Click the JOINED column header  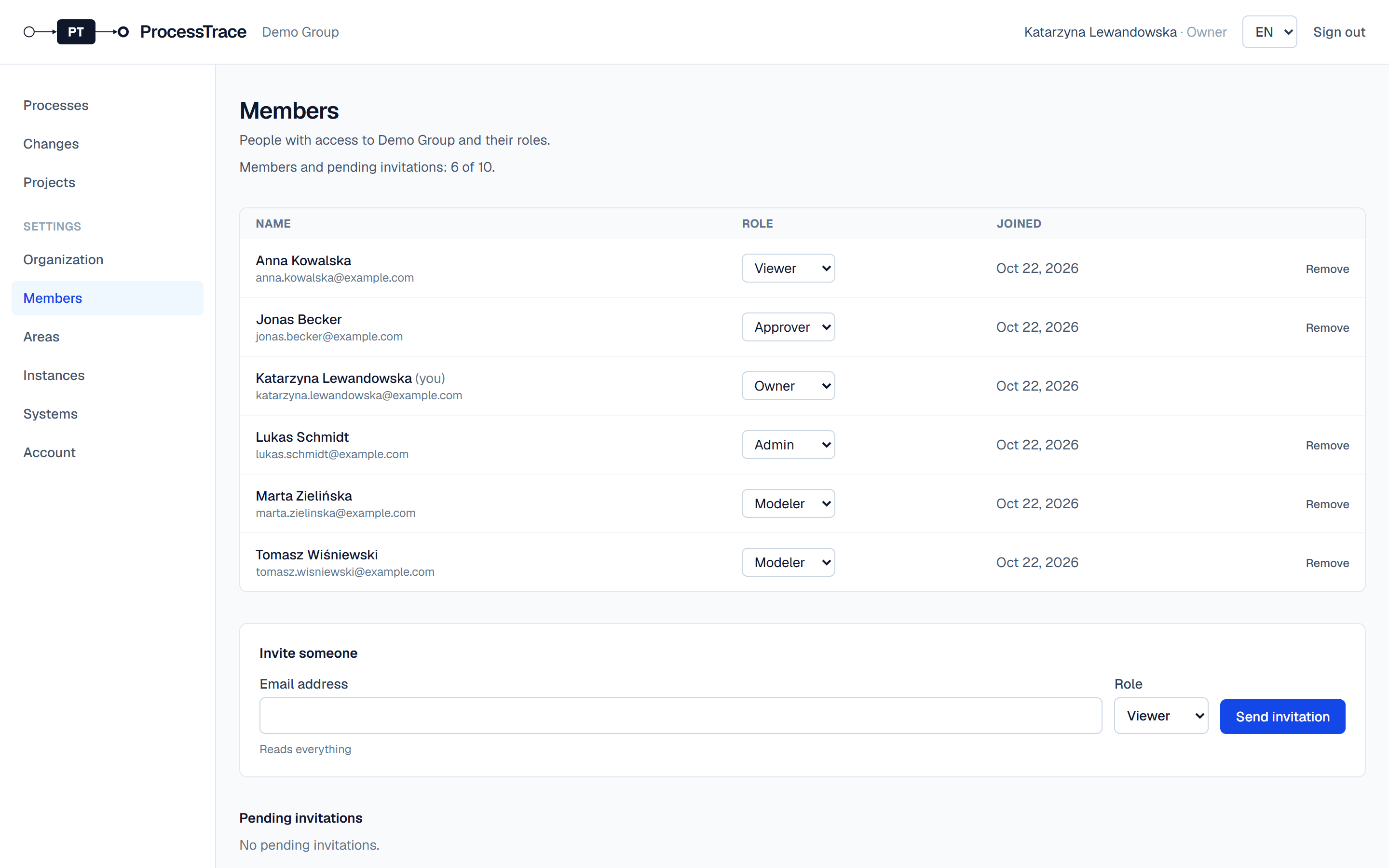pos(1018,224)
